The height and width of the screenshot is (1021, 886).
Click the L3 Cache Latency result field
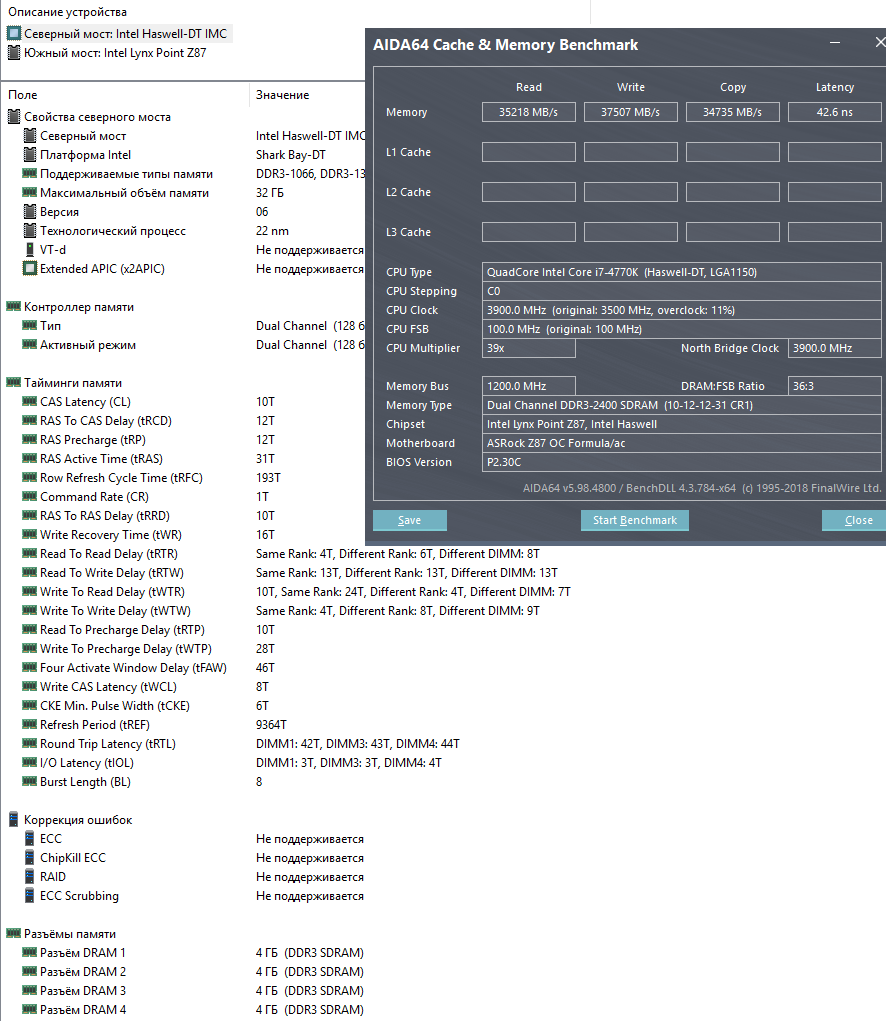(835, 232)
